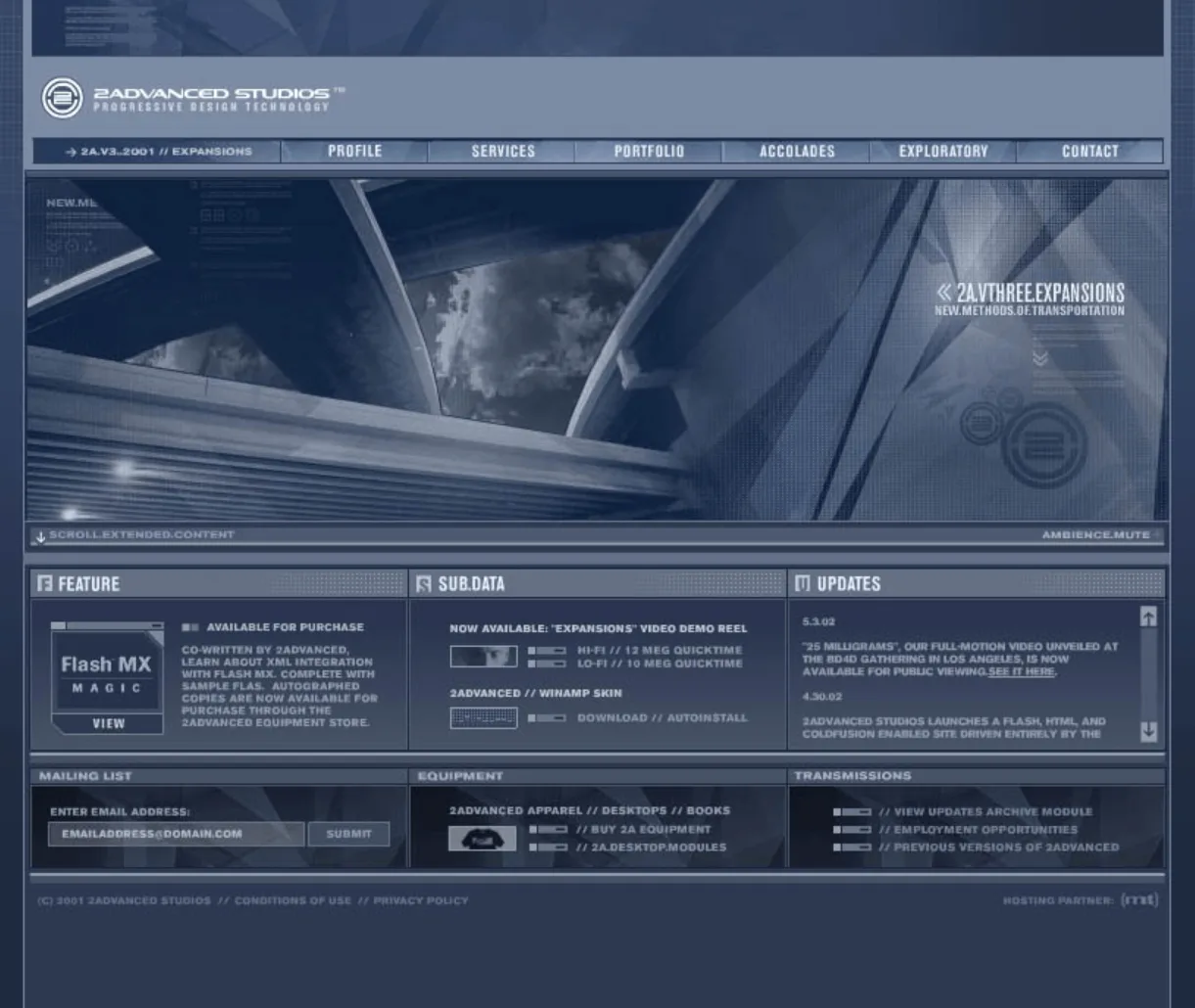The width and height of the screenshot is (1195, 1008).
Task: Click the email address input field
Action: click(x=176, y=834)
